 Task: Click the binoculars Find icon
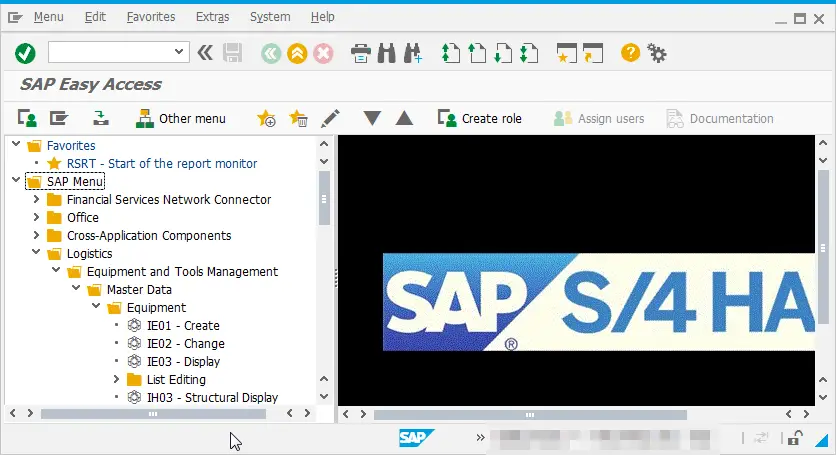387,53
